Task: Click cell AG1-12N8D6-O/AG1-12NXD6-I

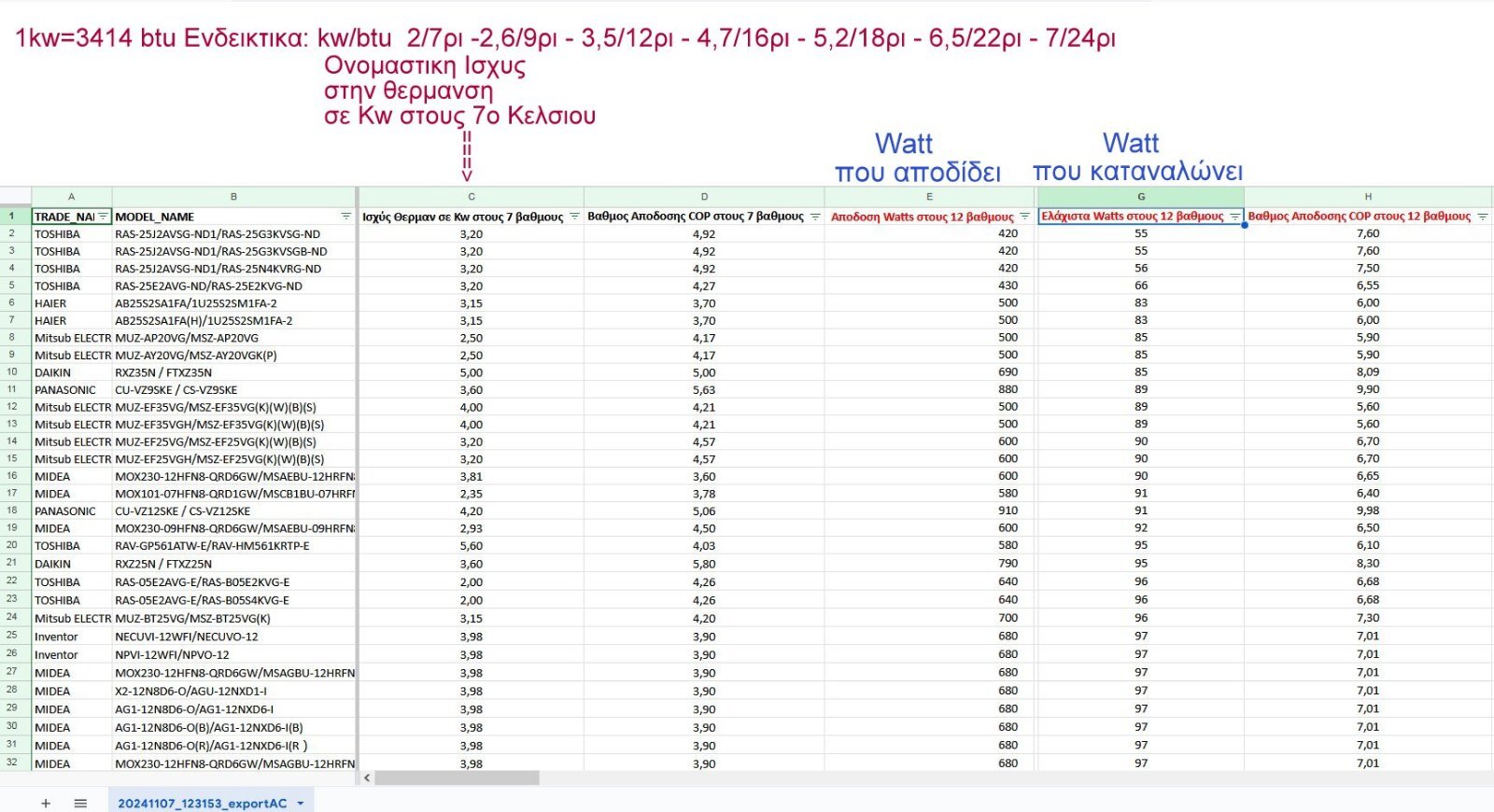Action: click(x=233, y=709)
